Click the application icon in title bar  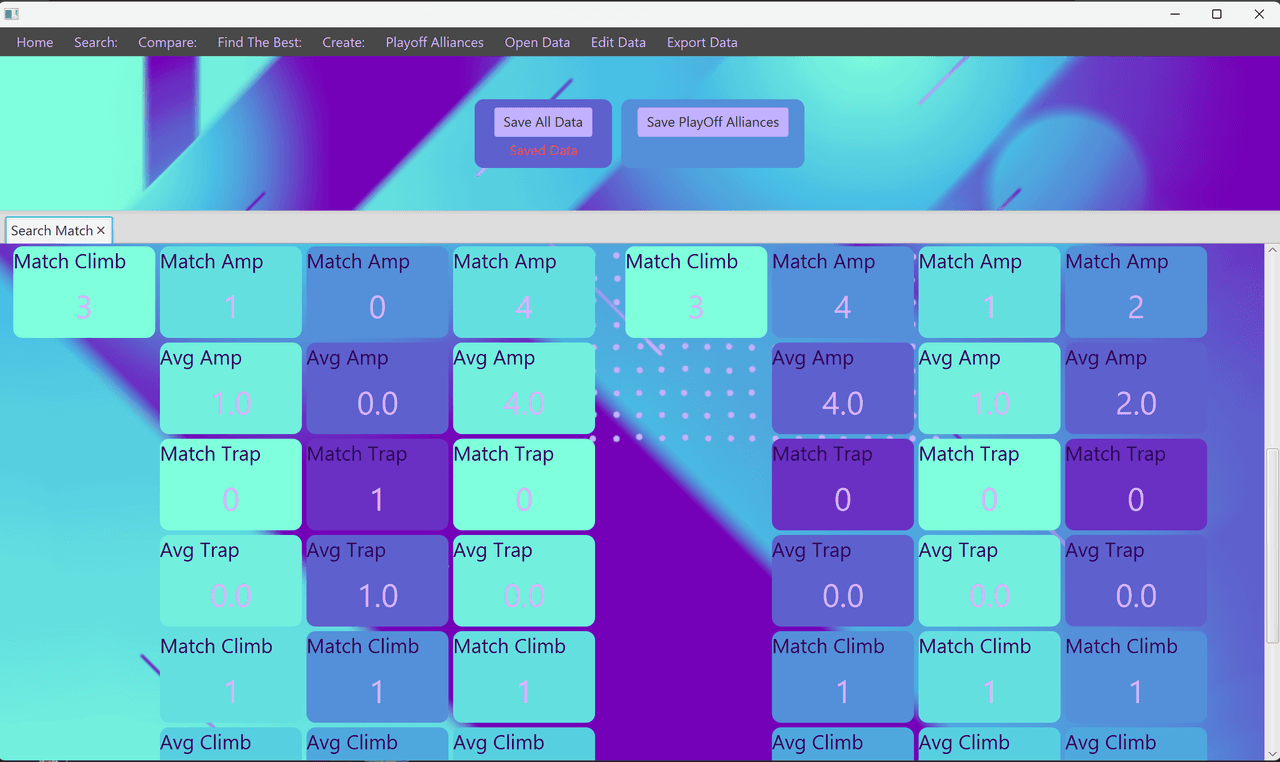click(x=12, y=14)
